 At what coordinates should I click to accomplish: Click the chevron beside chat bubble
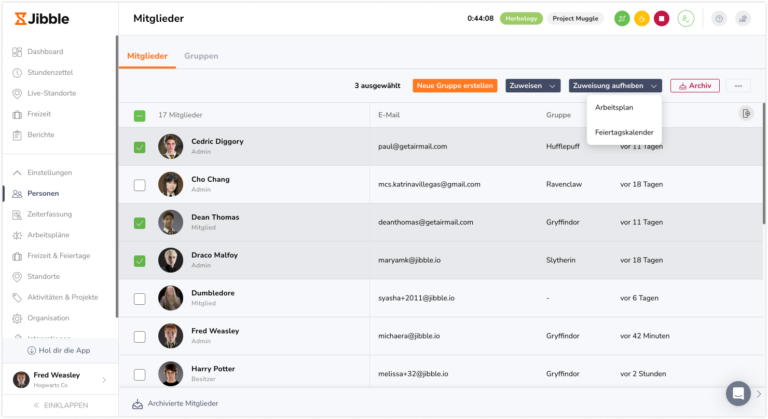click(759, 394)
